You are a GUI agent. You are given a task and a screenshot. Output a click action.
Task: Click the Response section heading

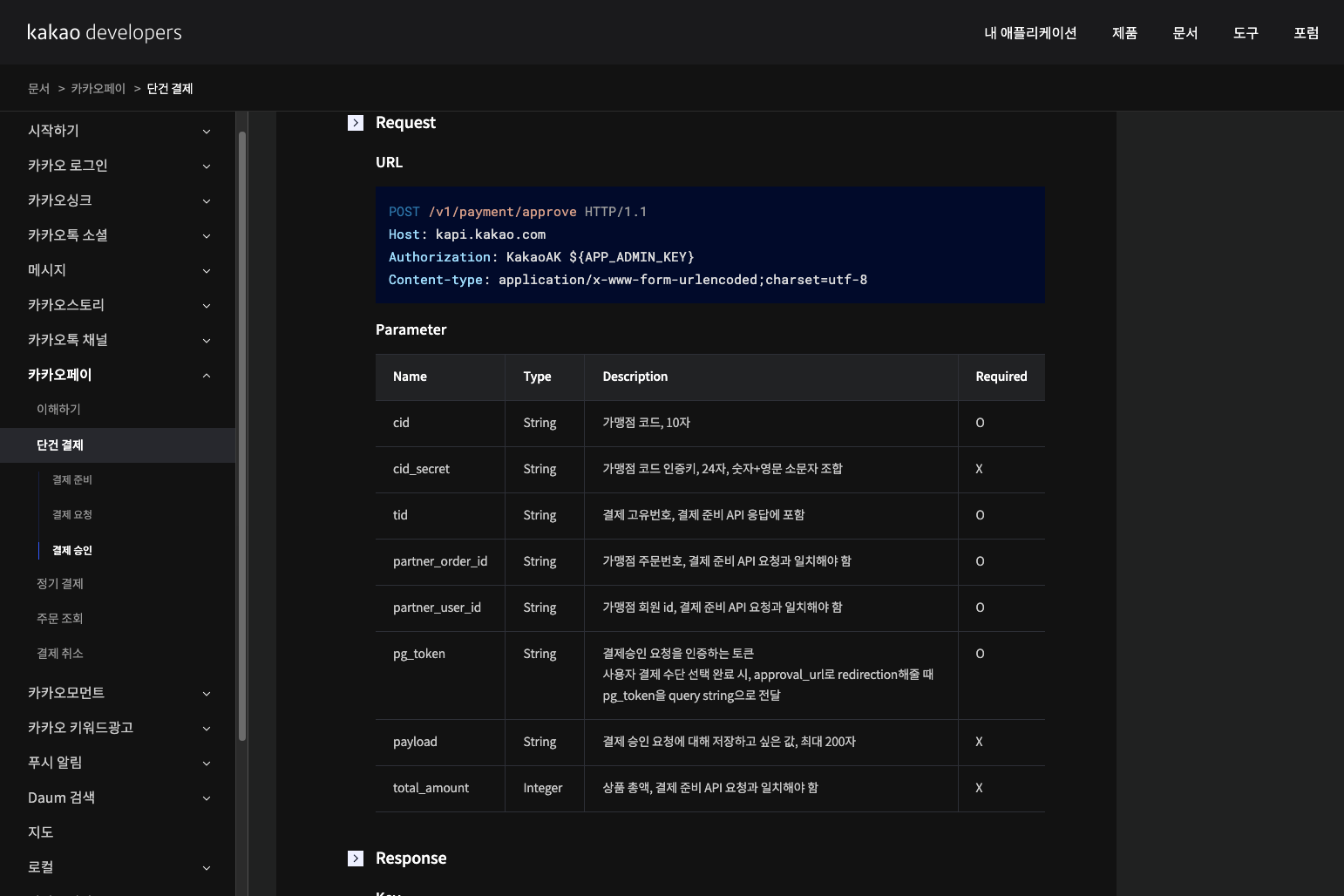[411, 859]
